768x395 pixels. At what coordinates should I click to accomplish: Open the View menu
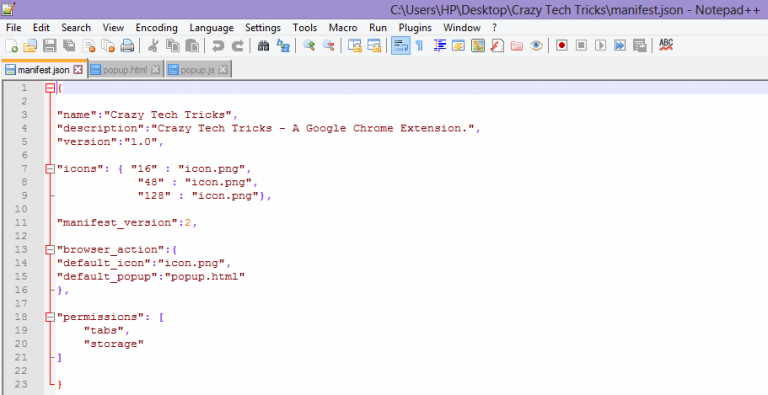click(113, 27)
